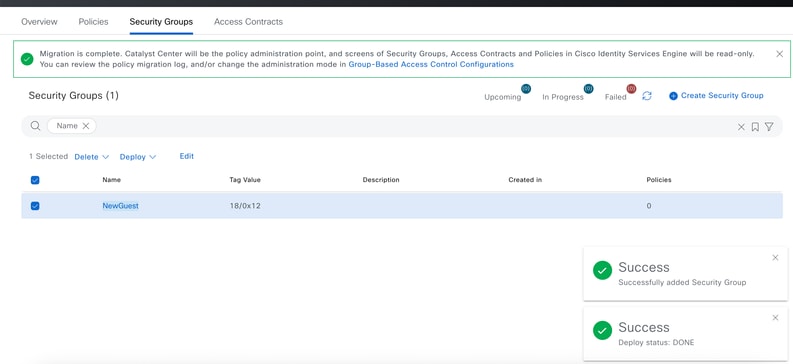
Task: Click the Created in column header
Action: pyautogui.click(x=525, y=180)
